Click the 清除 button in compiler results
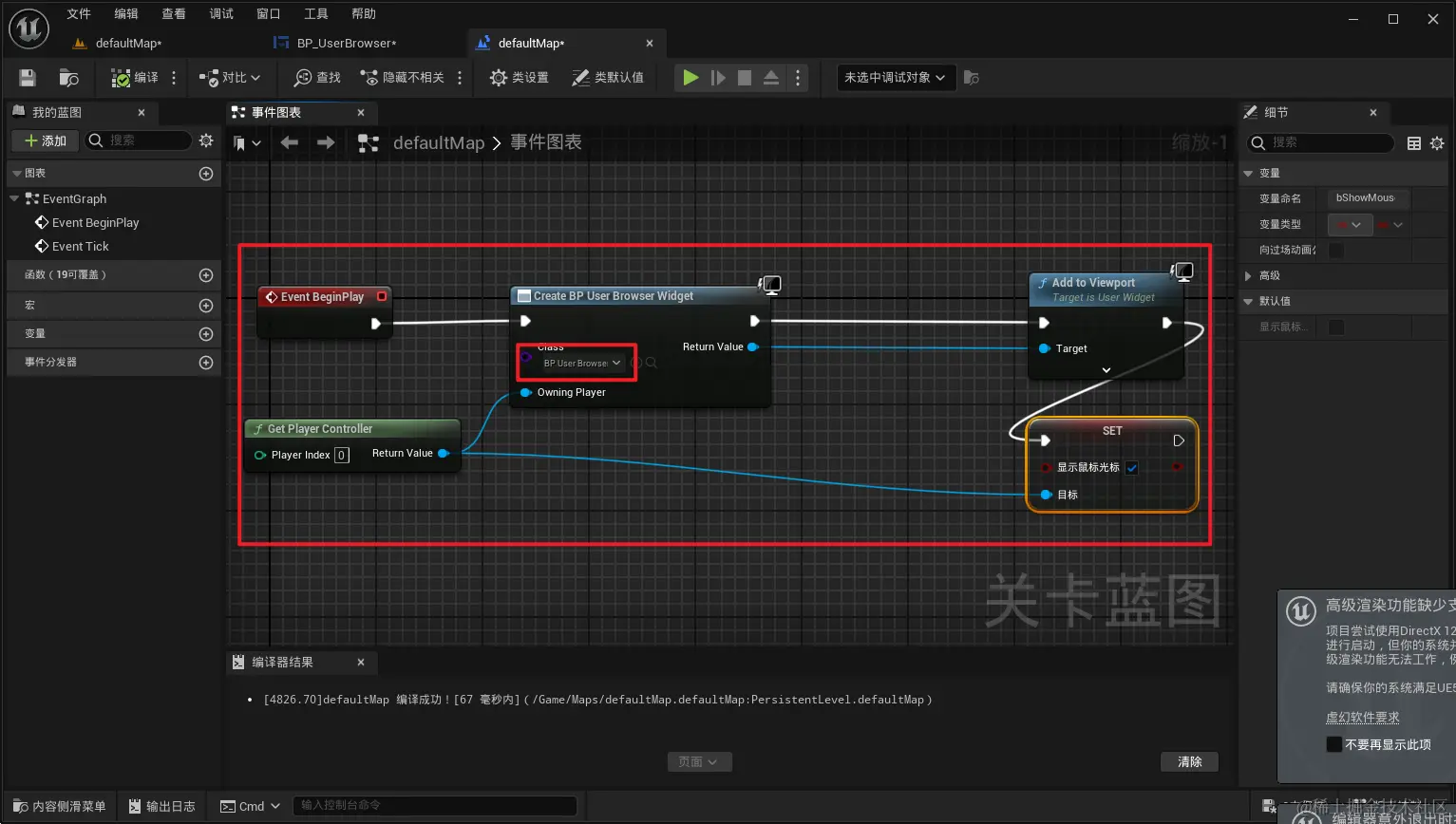Screen dimensions: 1456x824 click(1189, 761)
